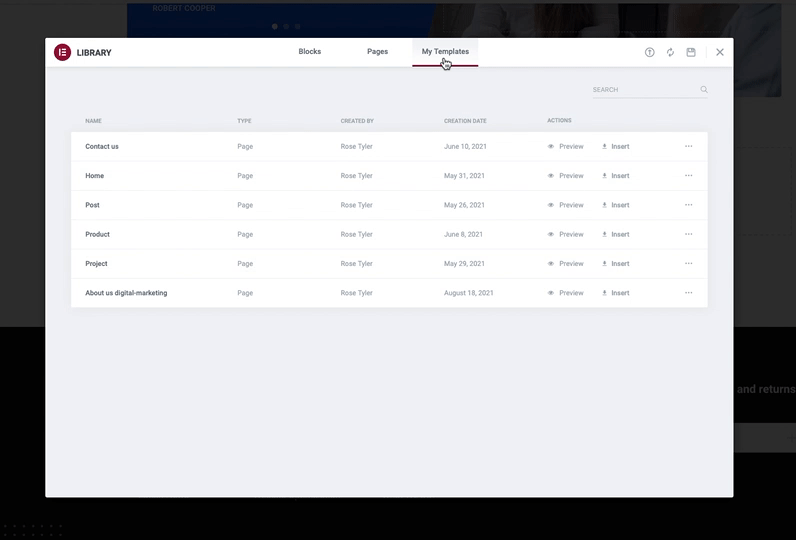
Task: Insert the Product template
Action: tap(616, 234)
